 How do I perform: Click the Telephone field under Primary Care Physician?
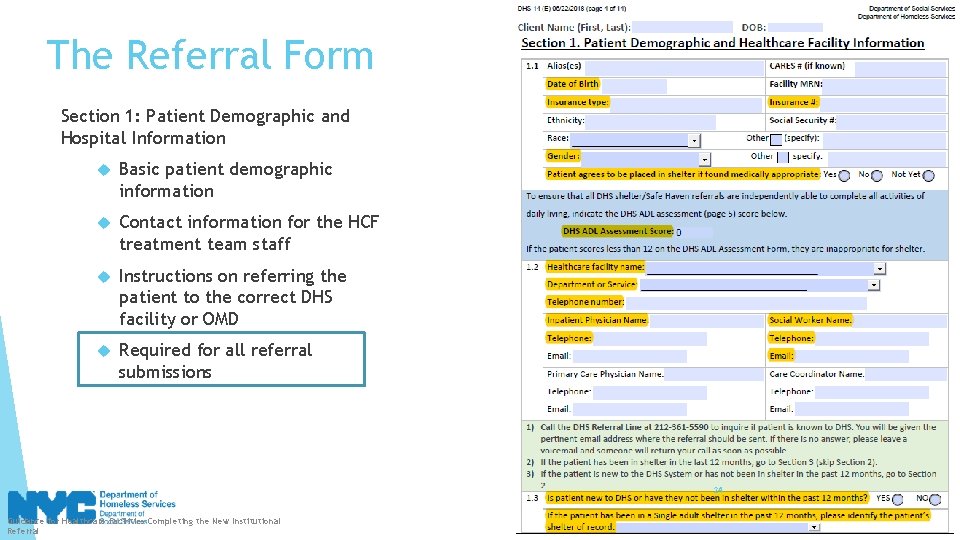(x=650, y=392)
